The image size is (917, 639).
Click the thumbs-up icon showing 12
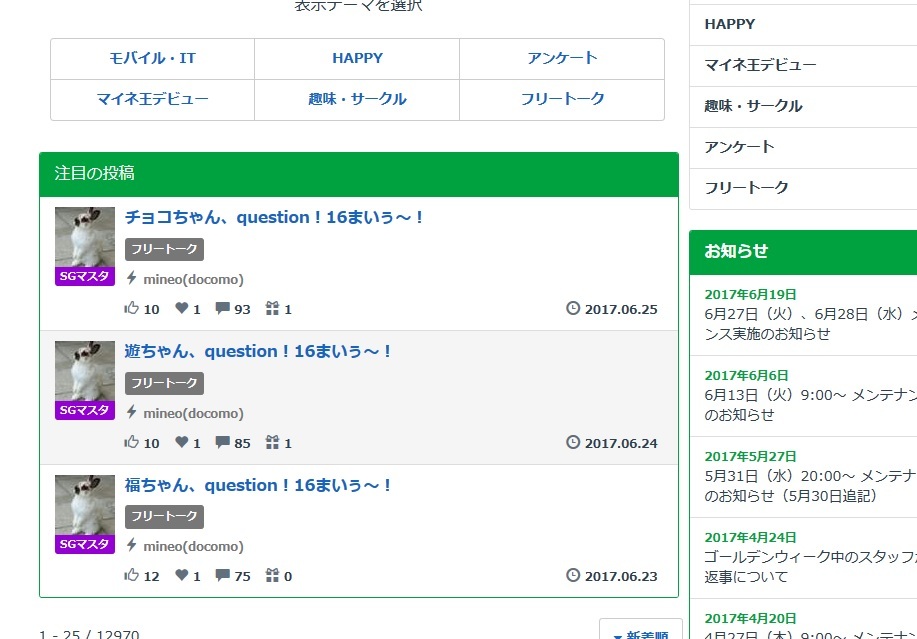[x=131, y=576]
